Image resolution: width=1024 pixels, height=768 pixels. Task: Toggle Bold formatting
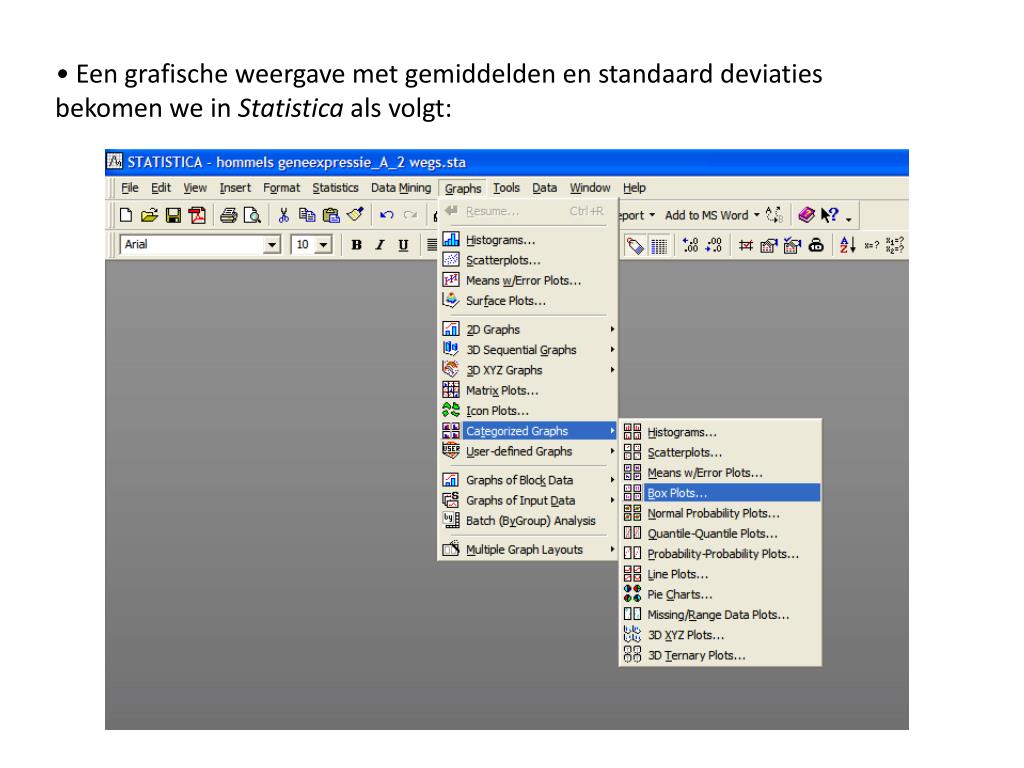(x=356, y=245)
